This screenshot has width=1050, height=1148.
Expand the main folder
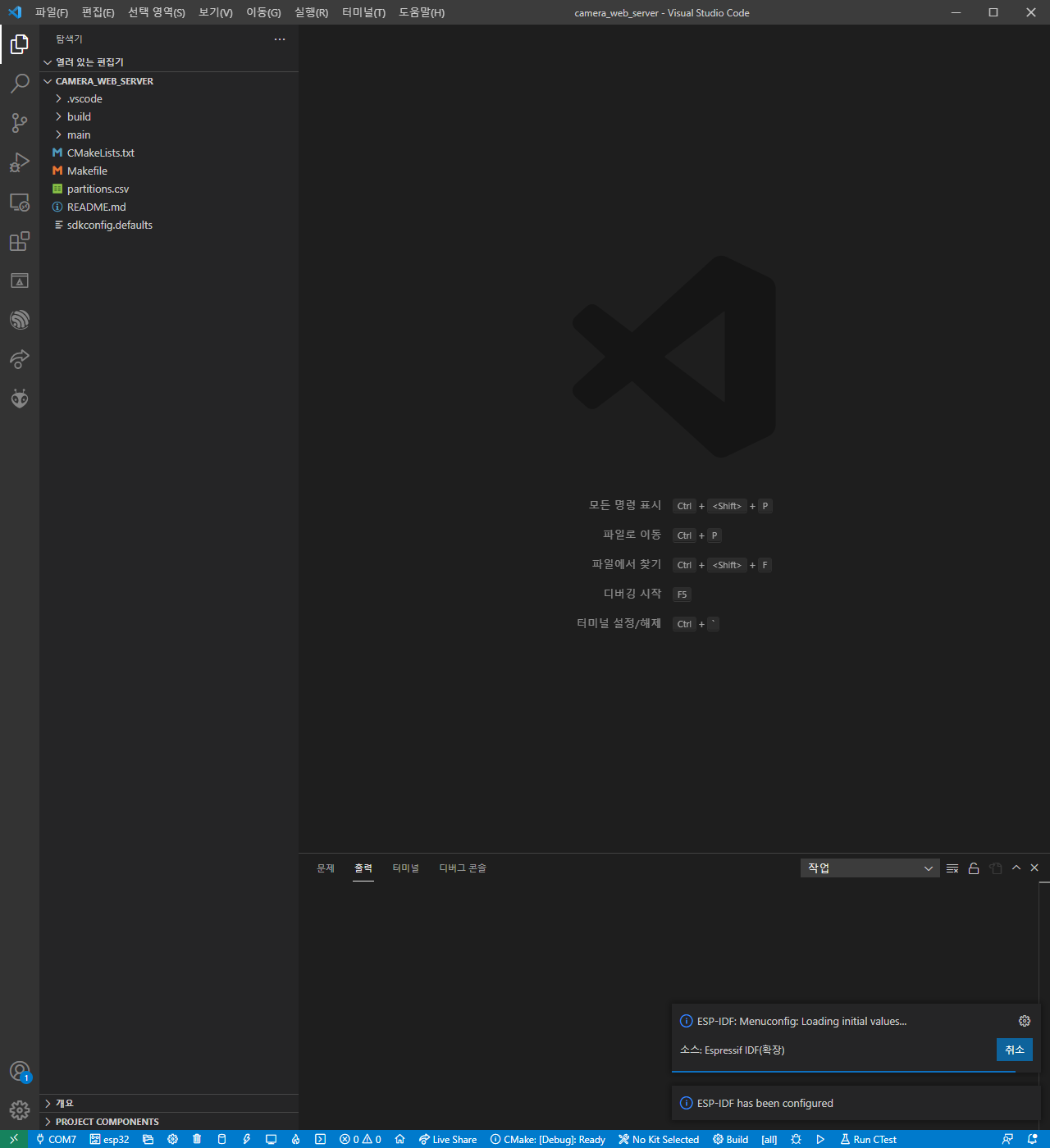[169, 135]
